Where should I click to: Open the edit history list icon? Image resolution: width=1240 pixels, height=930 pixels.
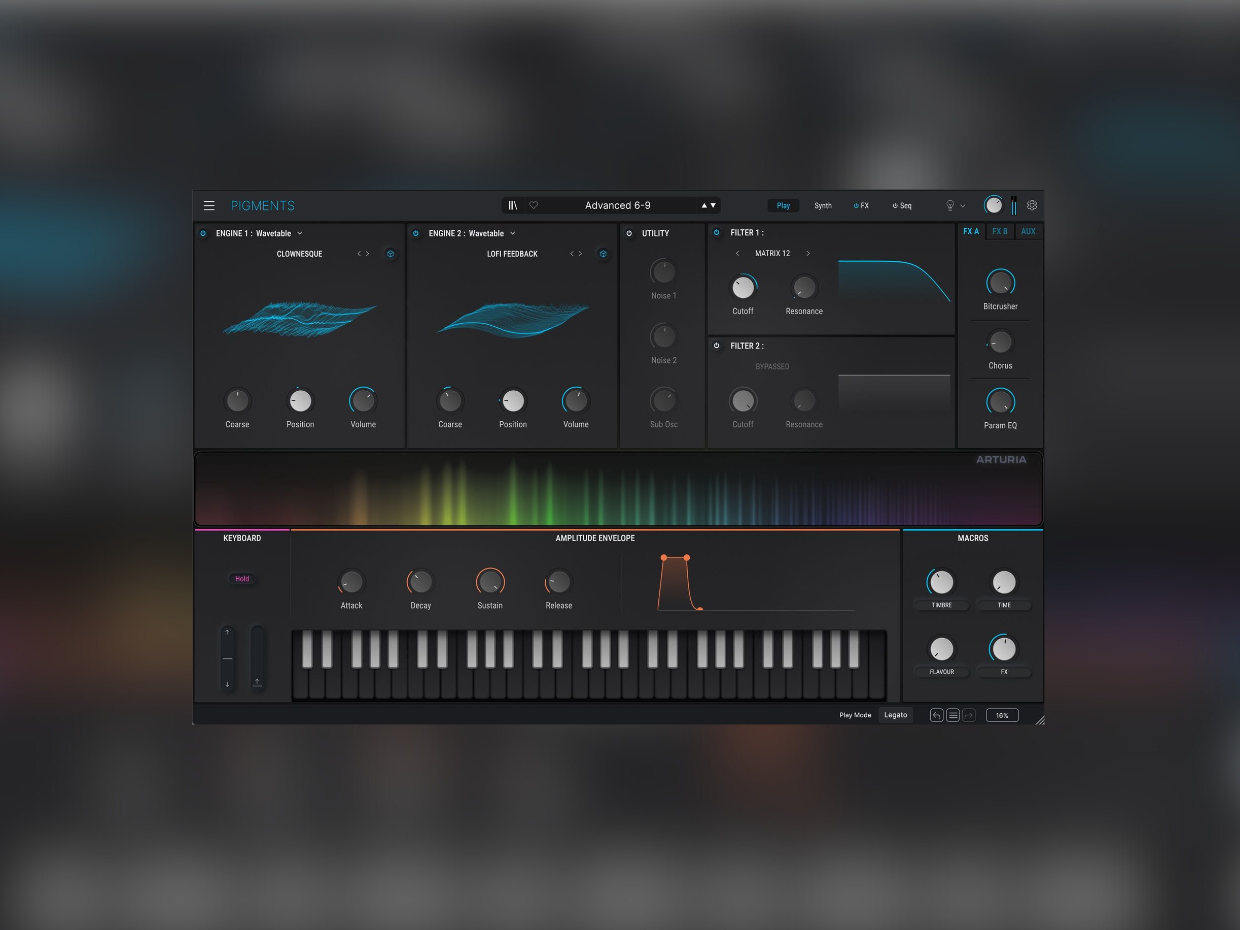coord(952,715)
